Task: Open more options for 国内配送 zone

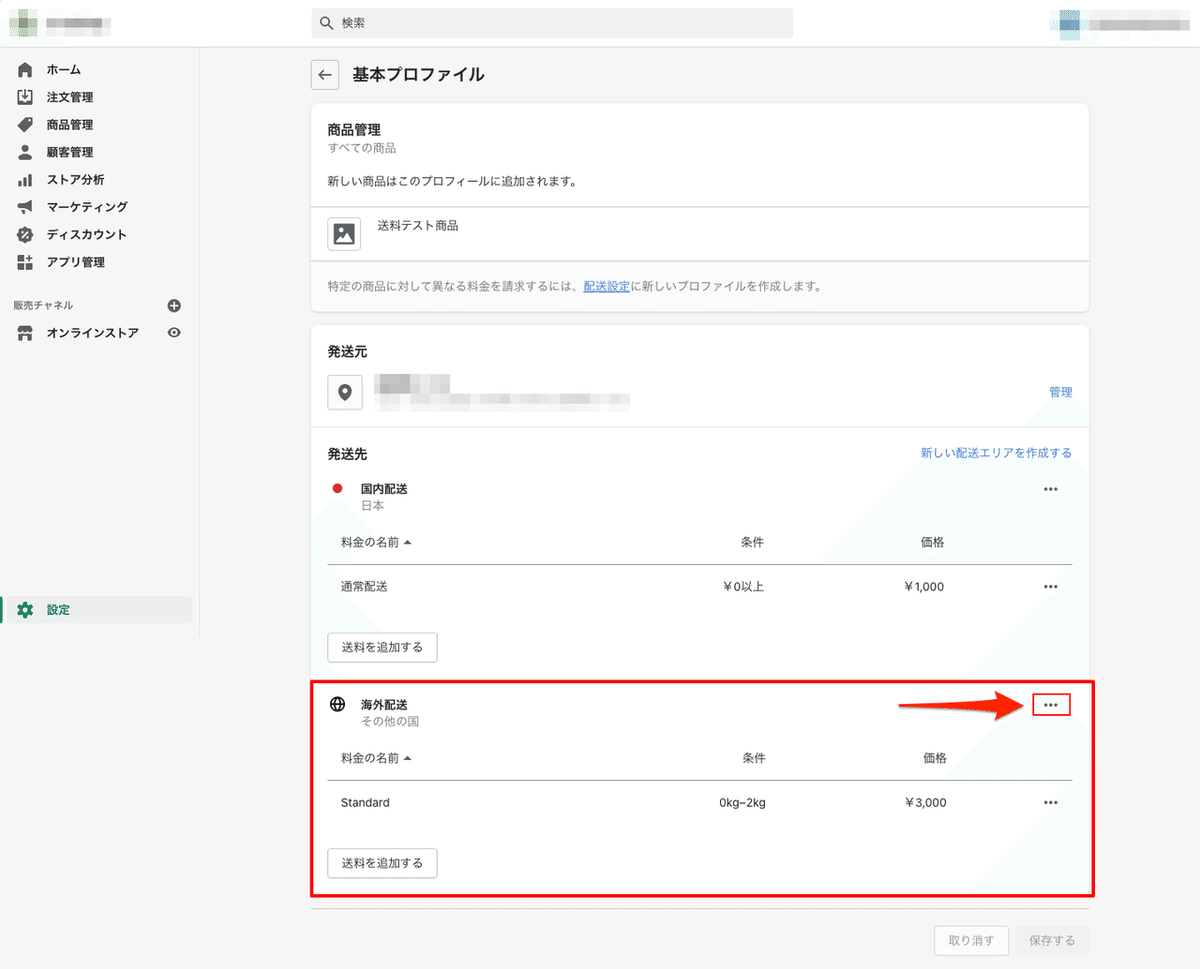Action: [x=1050, y=489]
